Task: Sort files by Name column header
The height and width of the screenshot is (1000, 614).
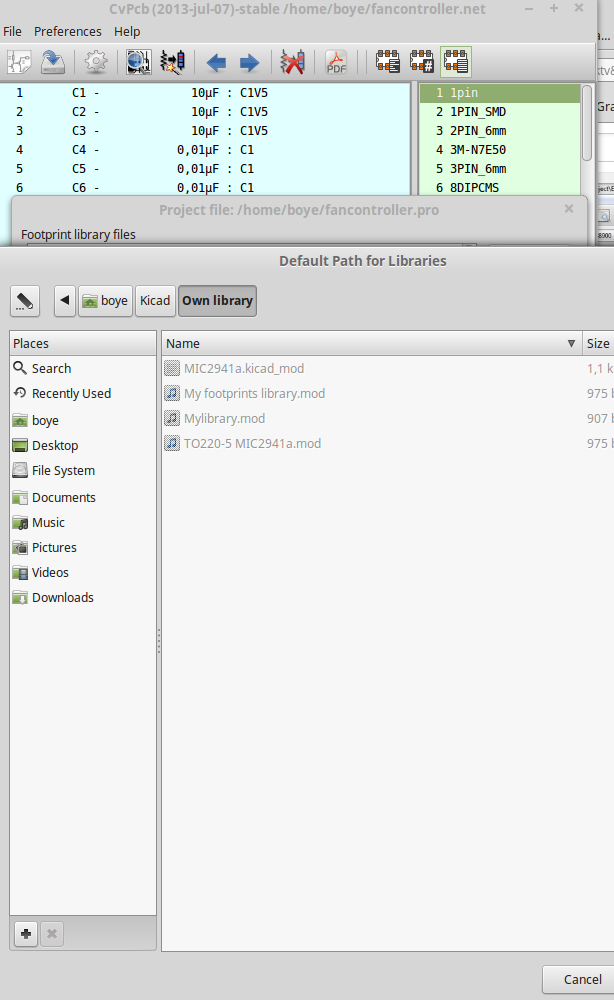Action: coord(371,343)
